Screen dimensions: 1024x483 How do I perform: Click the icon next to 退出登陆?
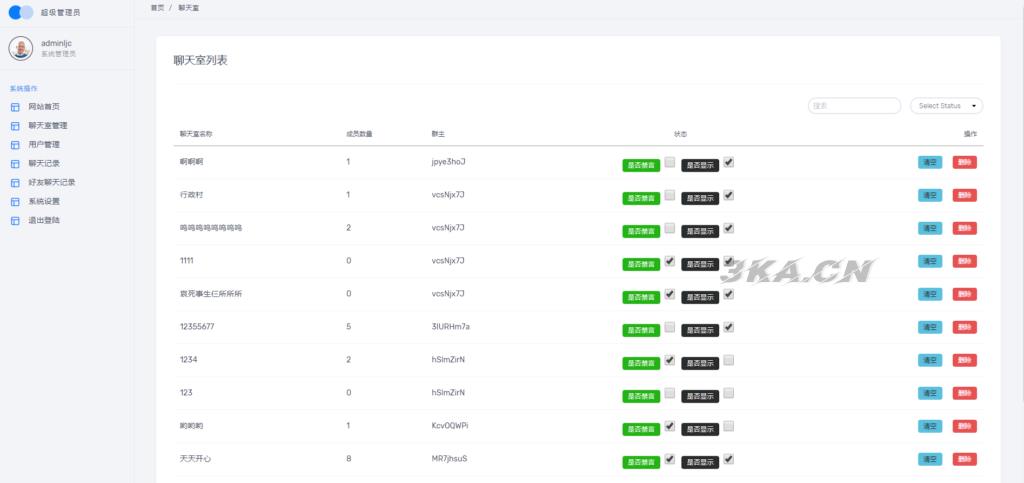click(15, 220)
